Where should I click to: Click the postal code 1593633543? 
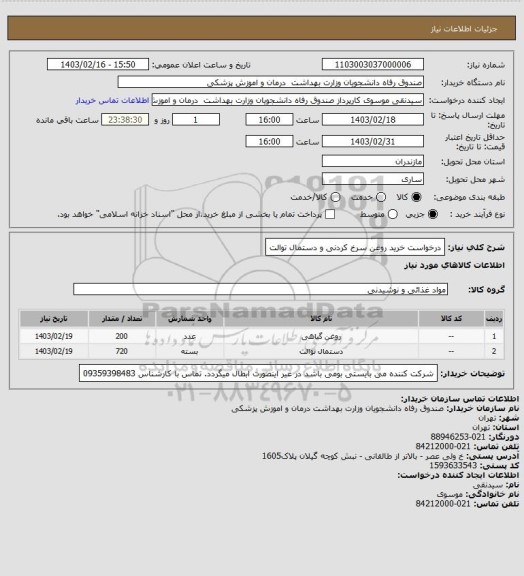tap(453, 465)
